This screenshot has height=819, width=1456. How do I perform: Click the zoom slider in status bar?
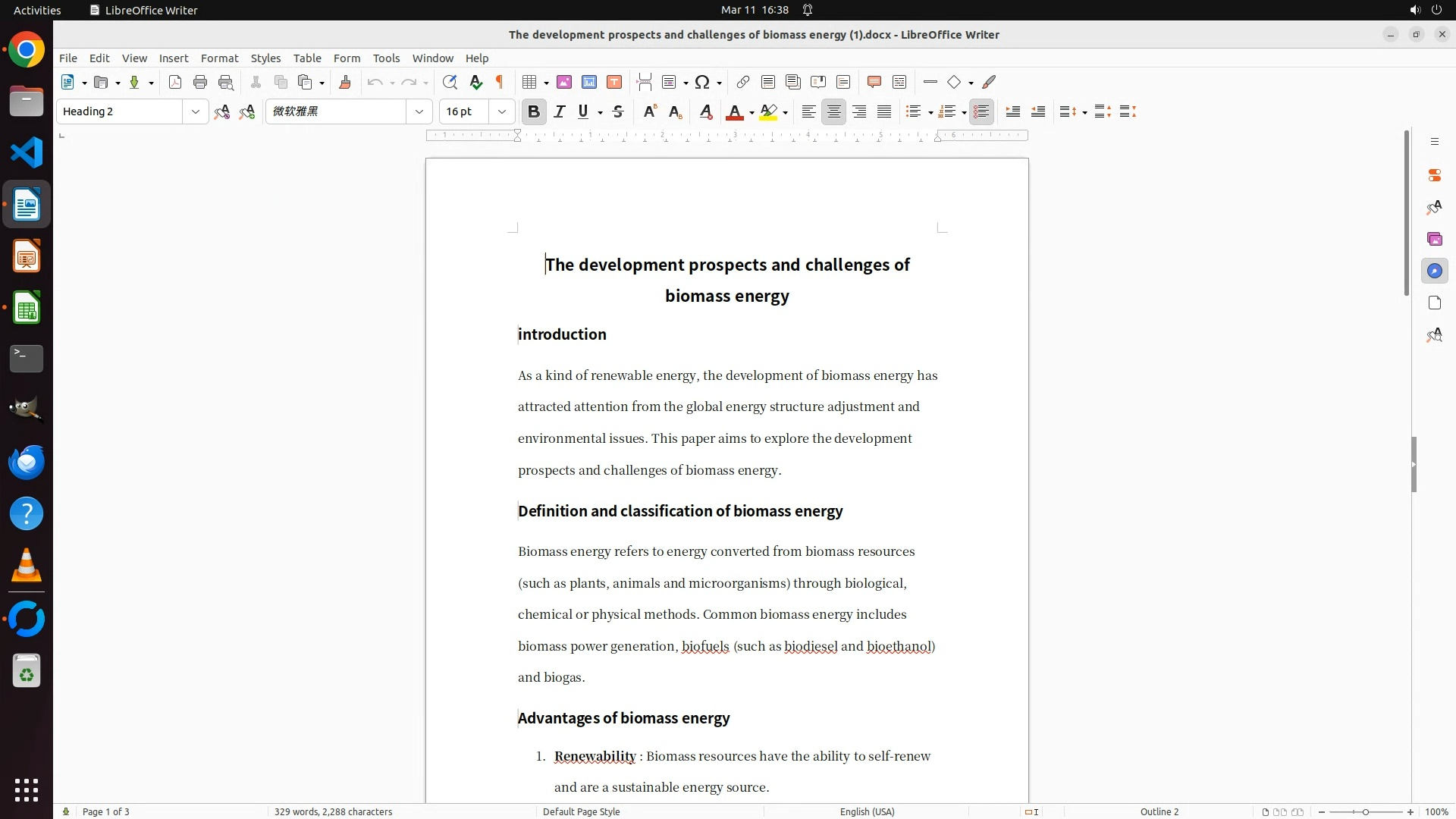tap(1365, 811)
